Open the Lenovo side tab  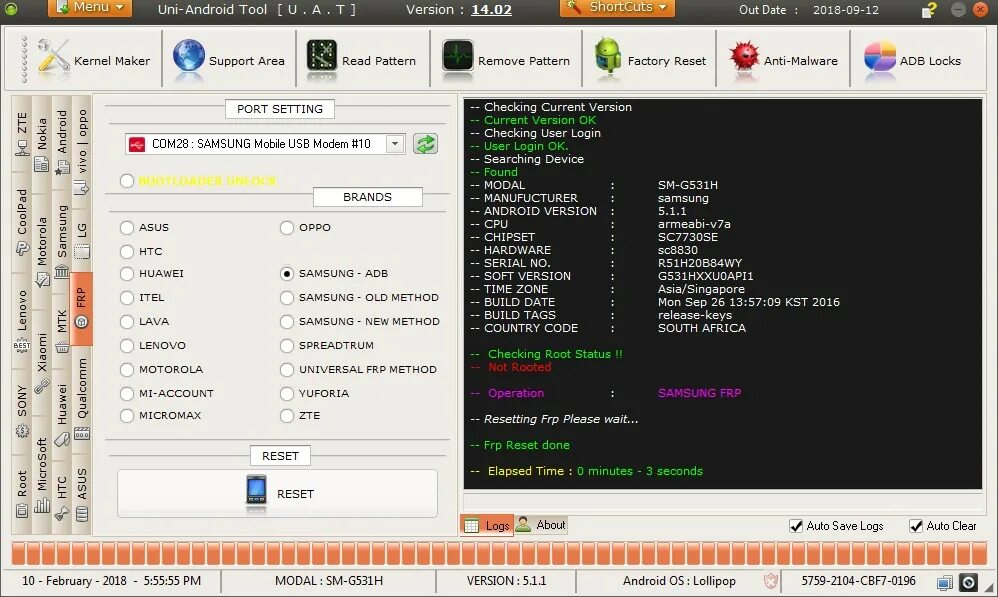coord(22,320)
